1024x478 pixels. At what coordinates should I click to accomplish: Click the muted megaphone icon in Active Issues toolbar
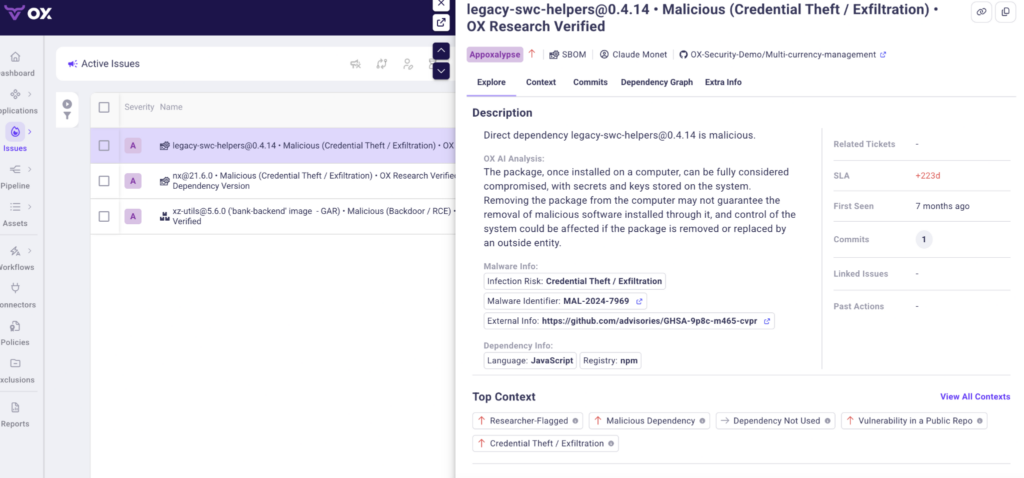[x=355, y=64]
